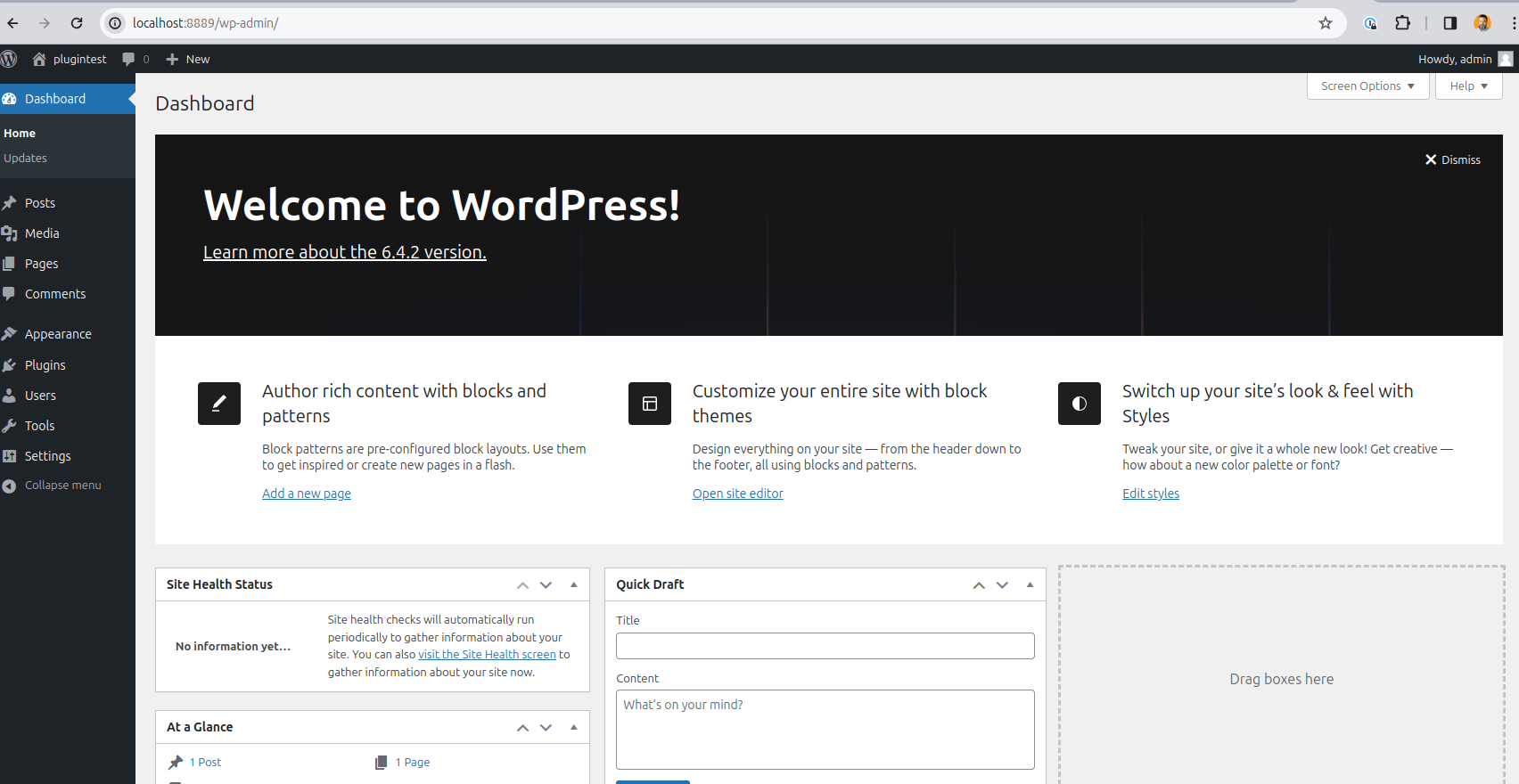Image resolution: width=1519 pixels, height=784 pixels.
Task: Toggle Site Health Status panel collapse
Action: (x=574, y=585)
